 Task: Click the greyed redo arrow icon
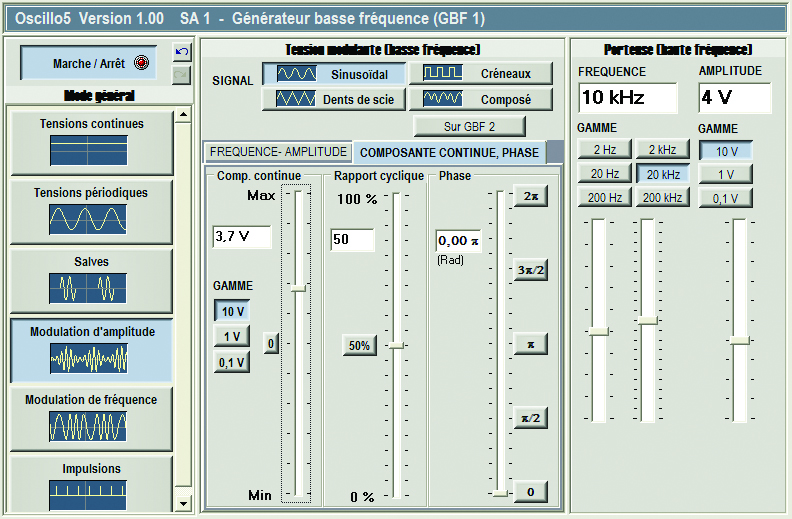181,75
